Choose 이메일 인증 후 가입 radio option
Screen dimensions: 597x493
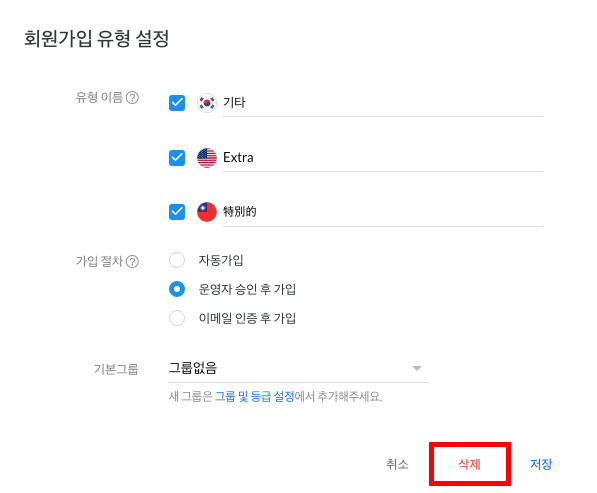pos(177,318)
